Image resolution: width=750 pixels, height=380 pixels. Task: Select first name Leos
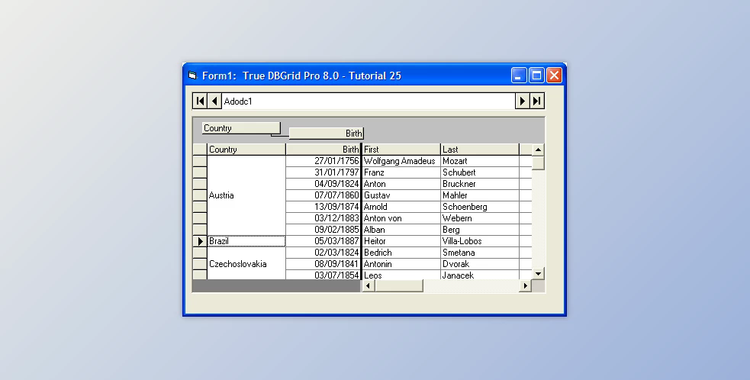pyautogui.click(x=401, y=275)
